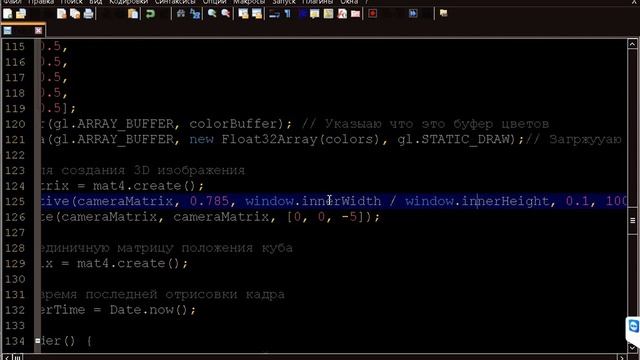Click the Print toolbar icon
This screenshot has width=640, height=360.
(89, 14)
